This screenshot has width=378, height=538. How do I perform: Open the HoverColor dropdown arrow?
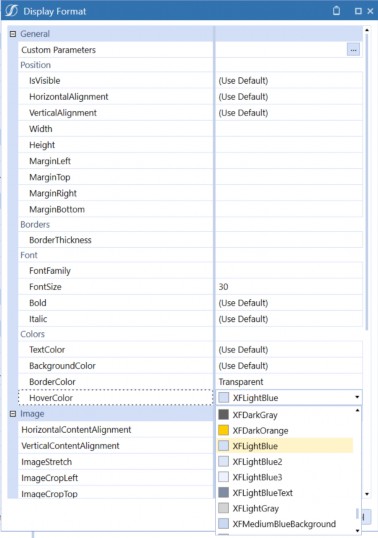tap(357, 397)
